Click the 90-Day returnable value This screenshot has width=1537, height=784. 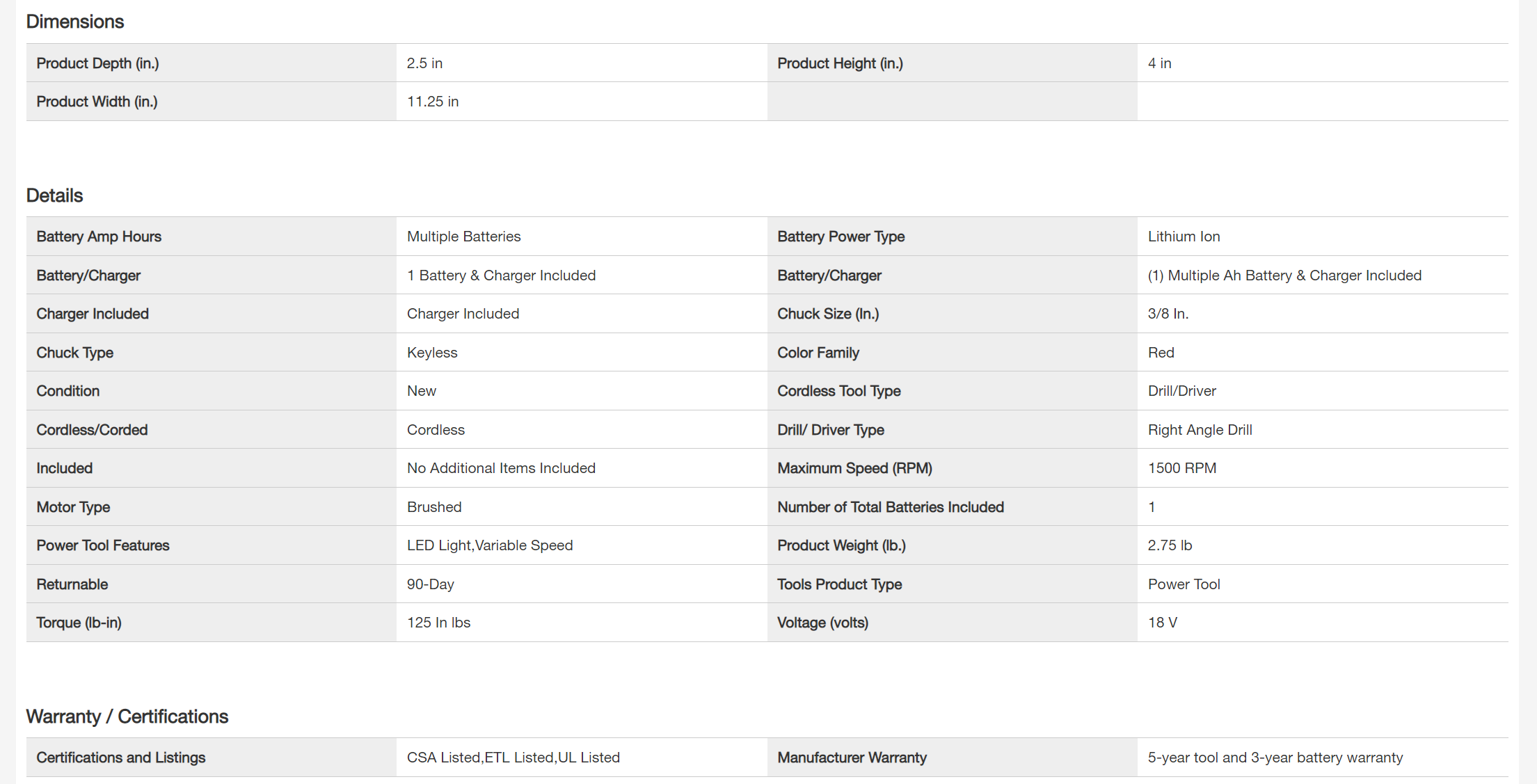(431, 584)
